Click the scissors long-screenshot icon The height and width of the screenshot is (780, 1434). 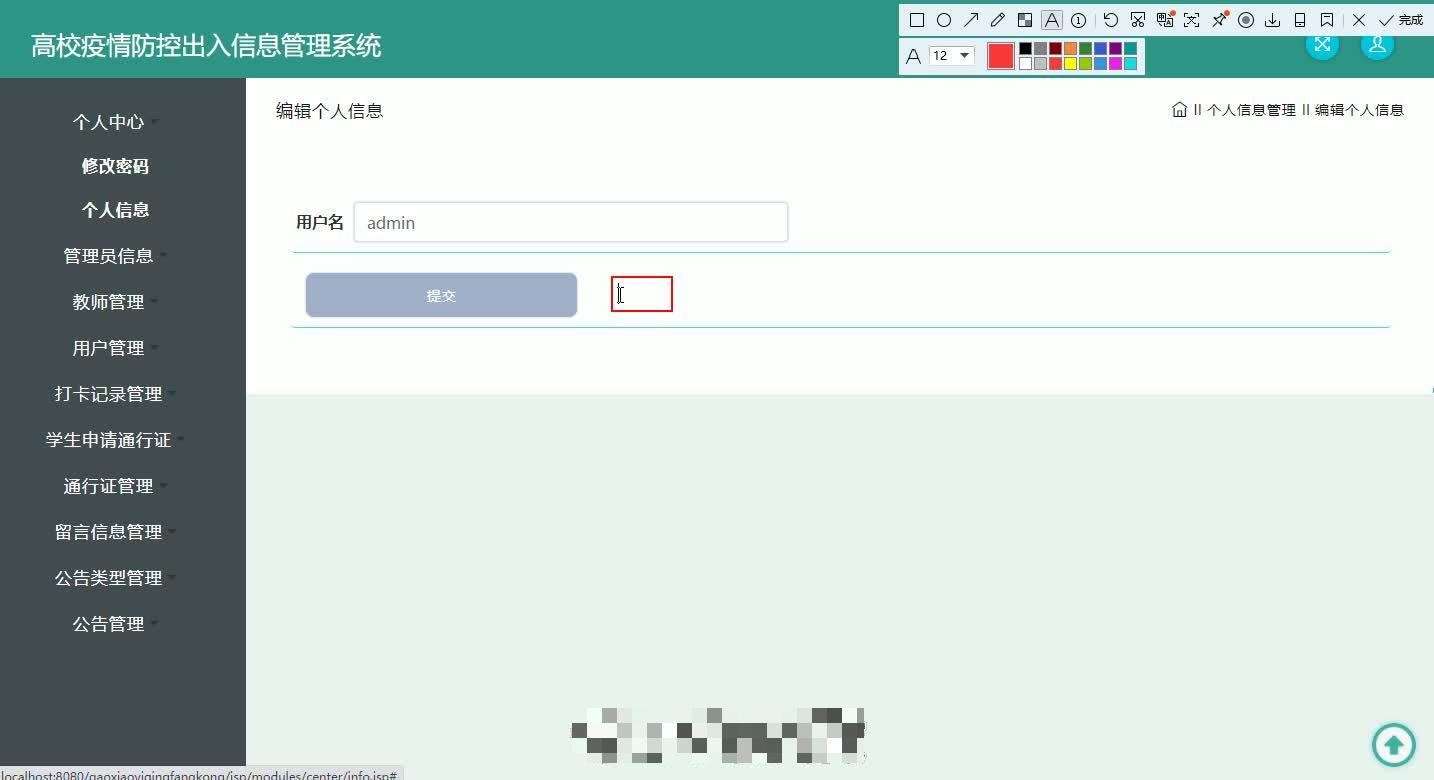coord(1138,20)
